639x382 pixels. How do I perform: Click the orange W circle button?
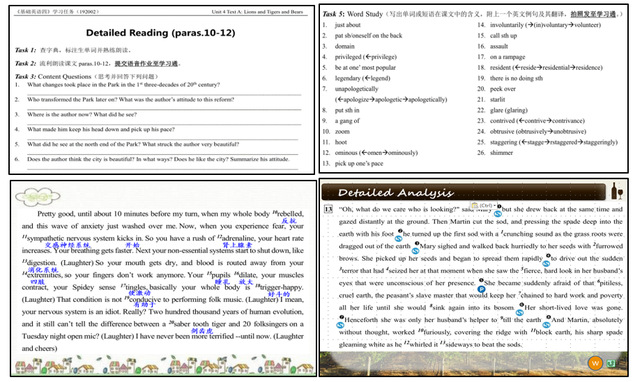pyautogui.click(x=595, y=363)
